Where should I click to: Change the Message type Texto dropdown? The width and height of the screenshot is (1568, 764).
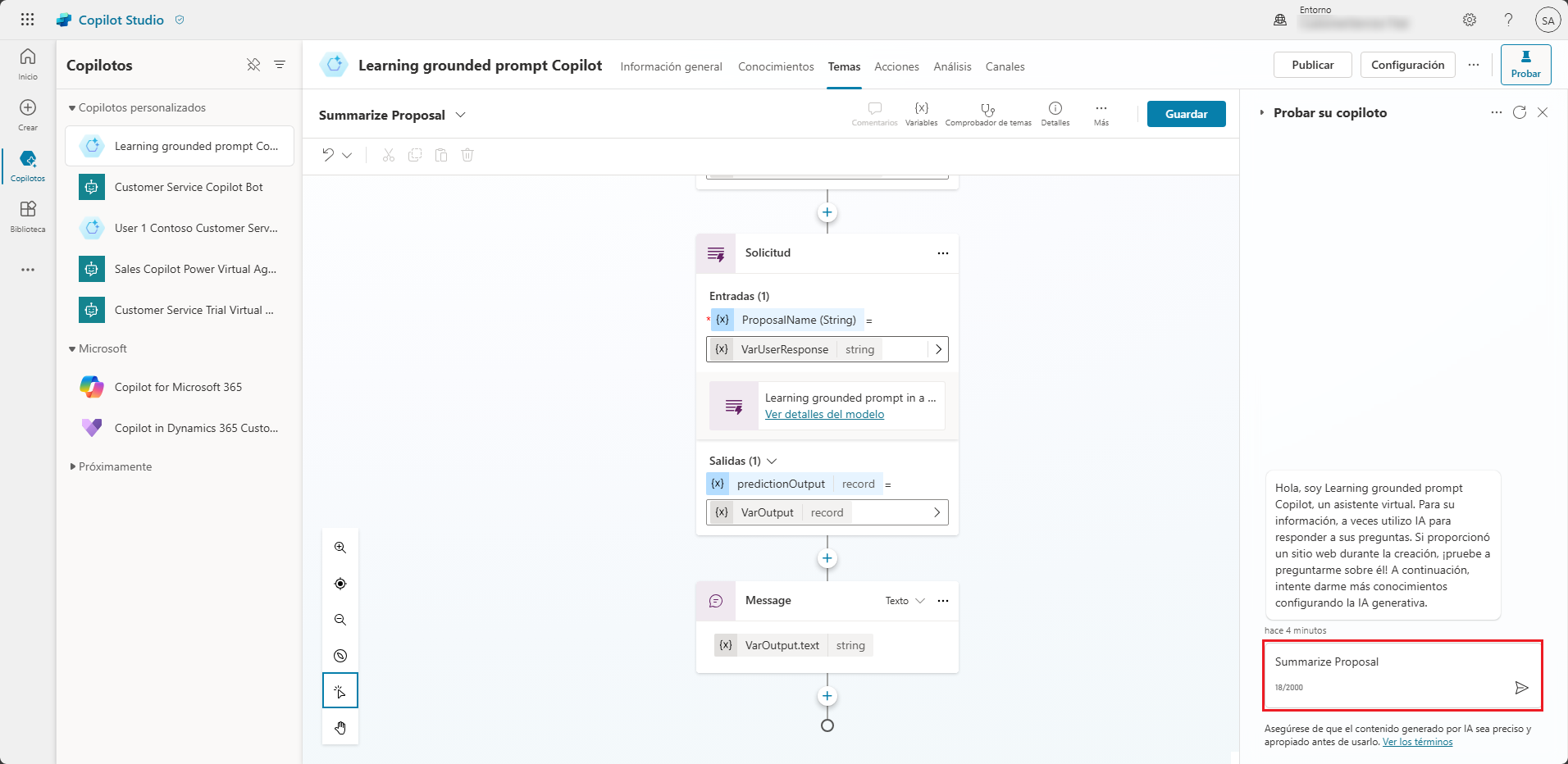[x=905, y=601]
